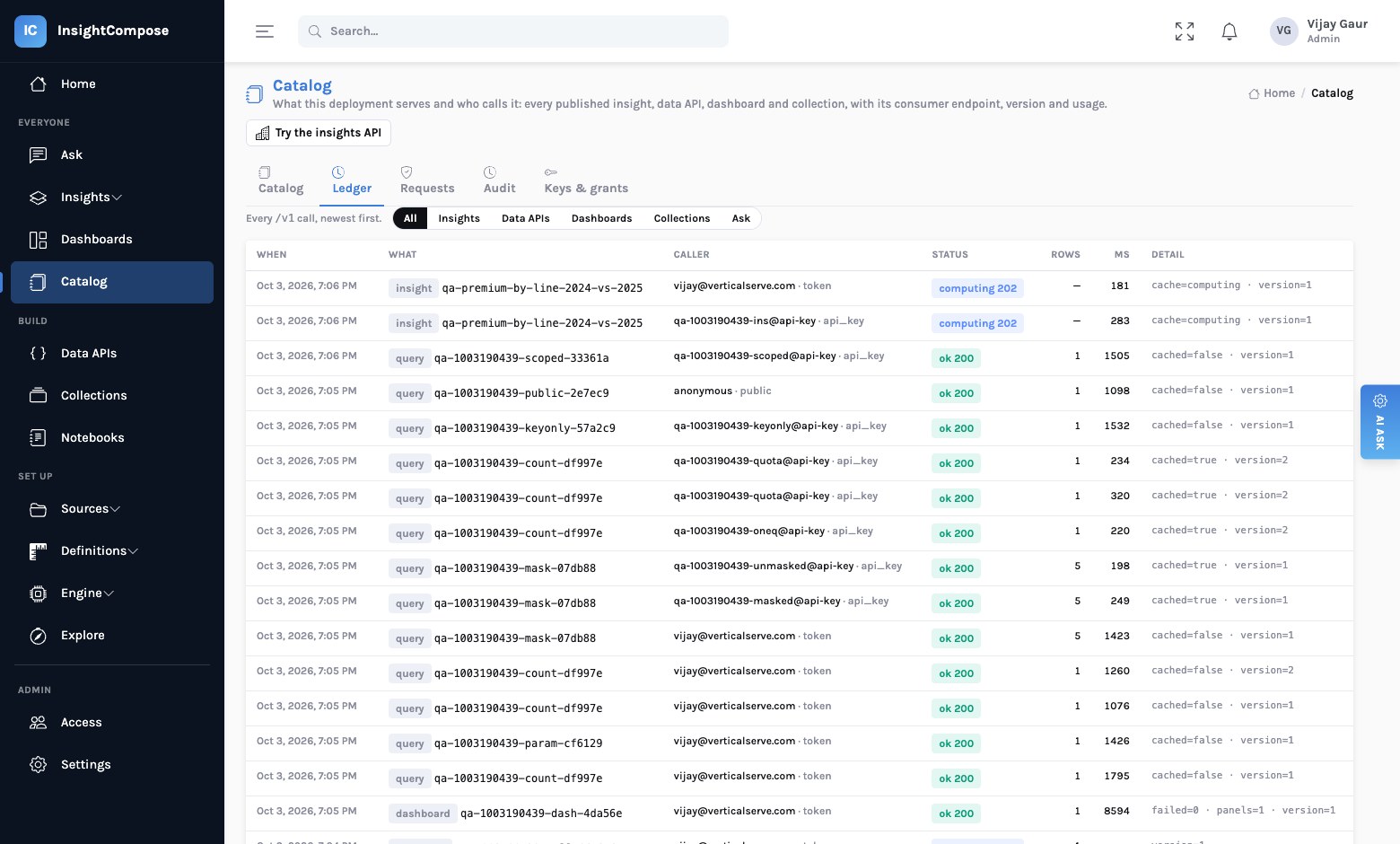Click the Definitions ruler icon

(38, 551)
